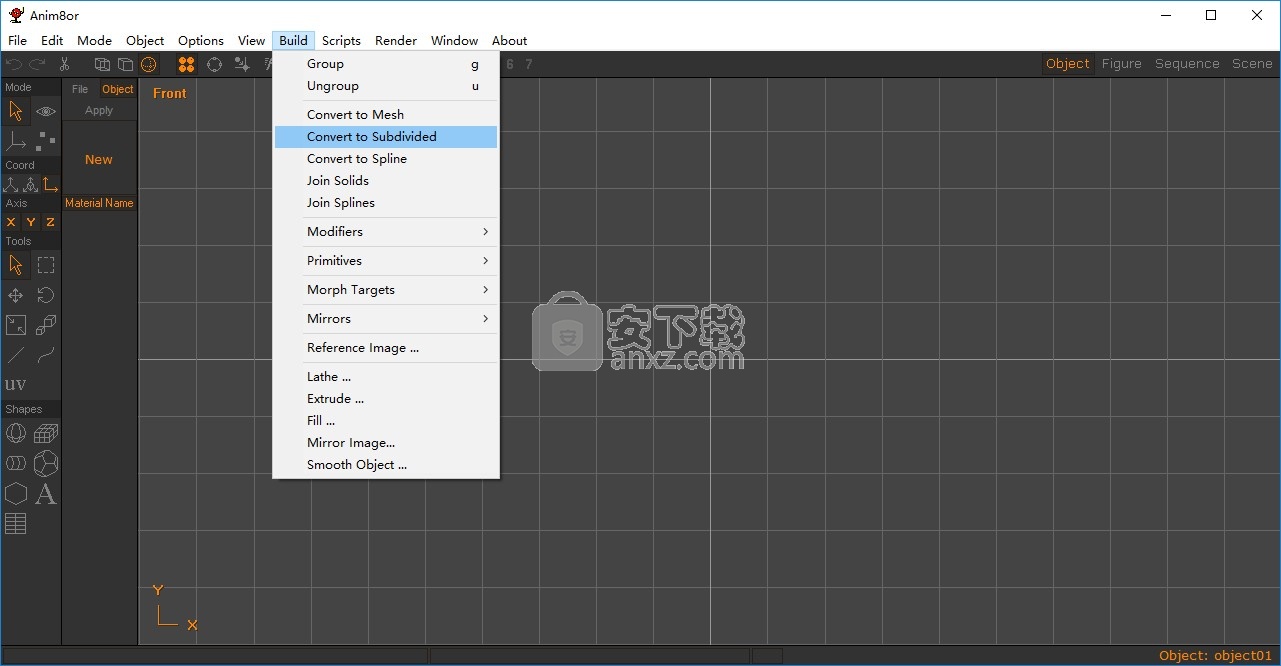Select Point Edit dots mode icon
The height and width of the screenshot is (666, 1281).
pyautogui.click(x=46, y=141)
